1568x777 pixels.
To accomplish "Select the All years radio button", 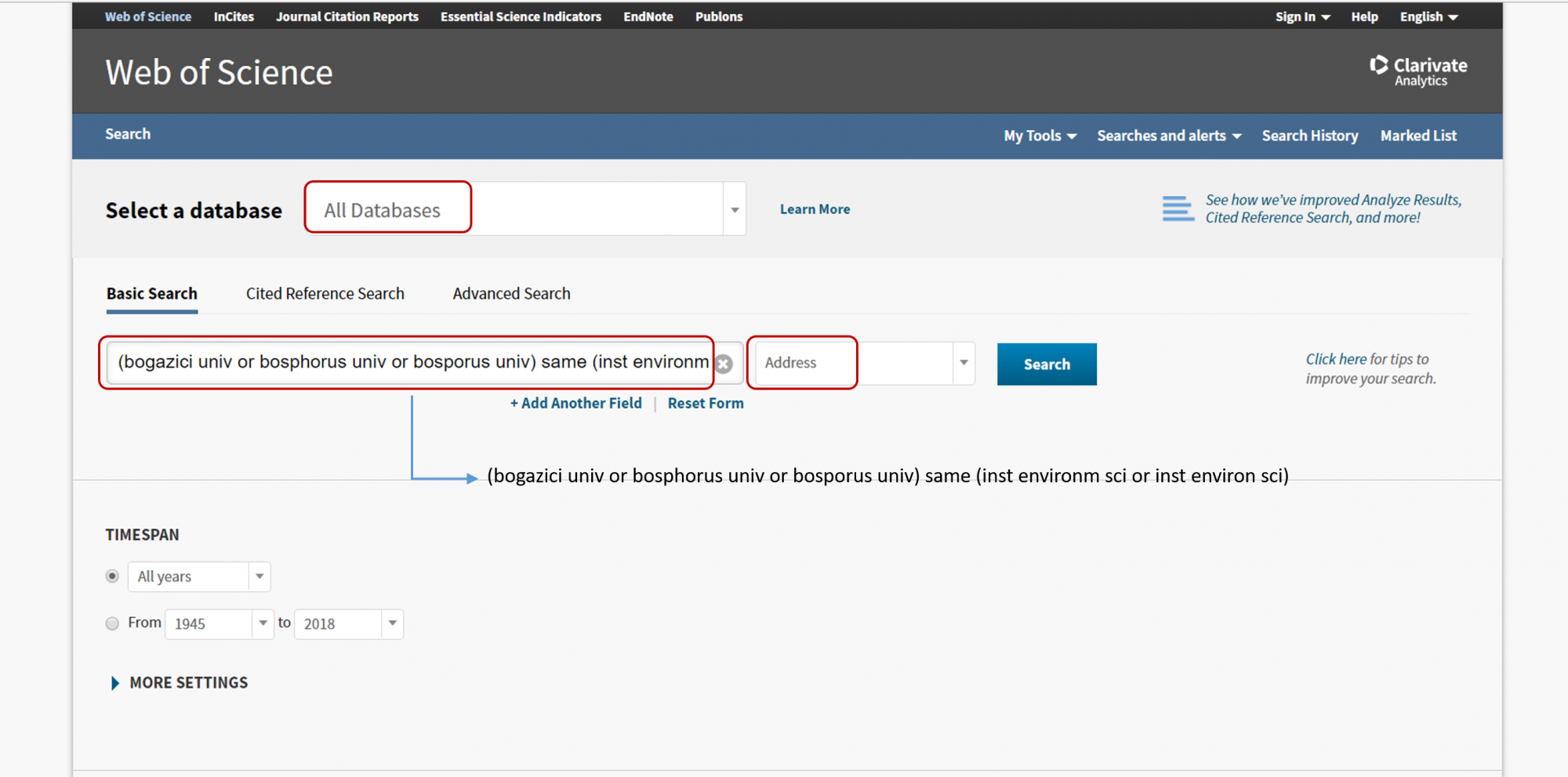I will click(112, 576).
